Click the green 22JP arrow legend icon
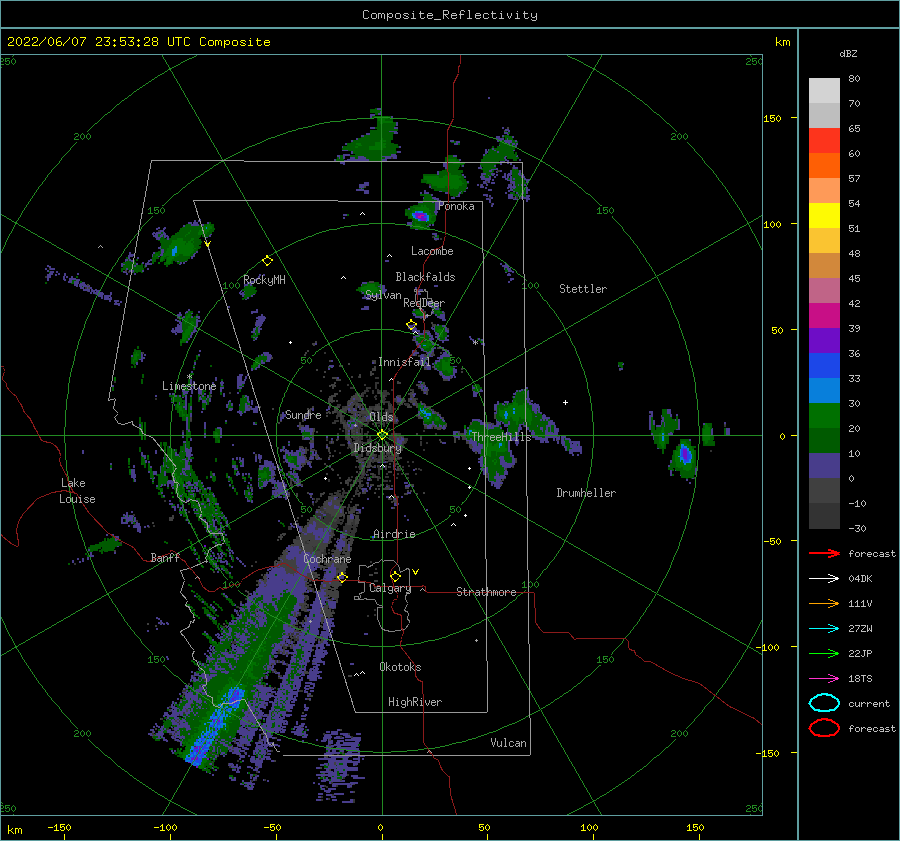Image resolution: width=900 pixels, height=841 pixels. pos(824,653)
